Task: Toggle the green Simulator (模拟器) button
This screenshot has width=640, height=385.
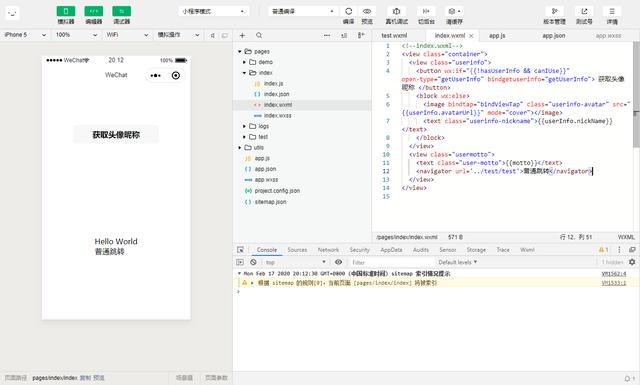Action: (x=66, y=11)
